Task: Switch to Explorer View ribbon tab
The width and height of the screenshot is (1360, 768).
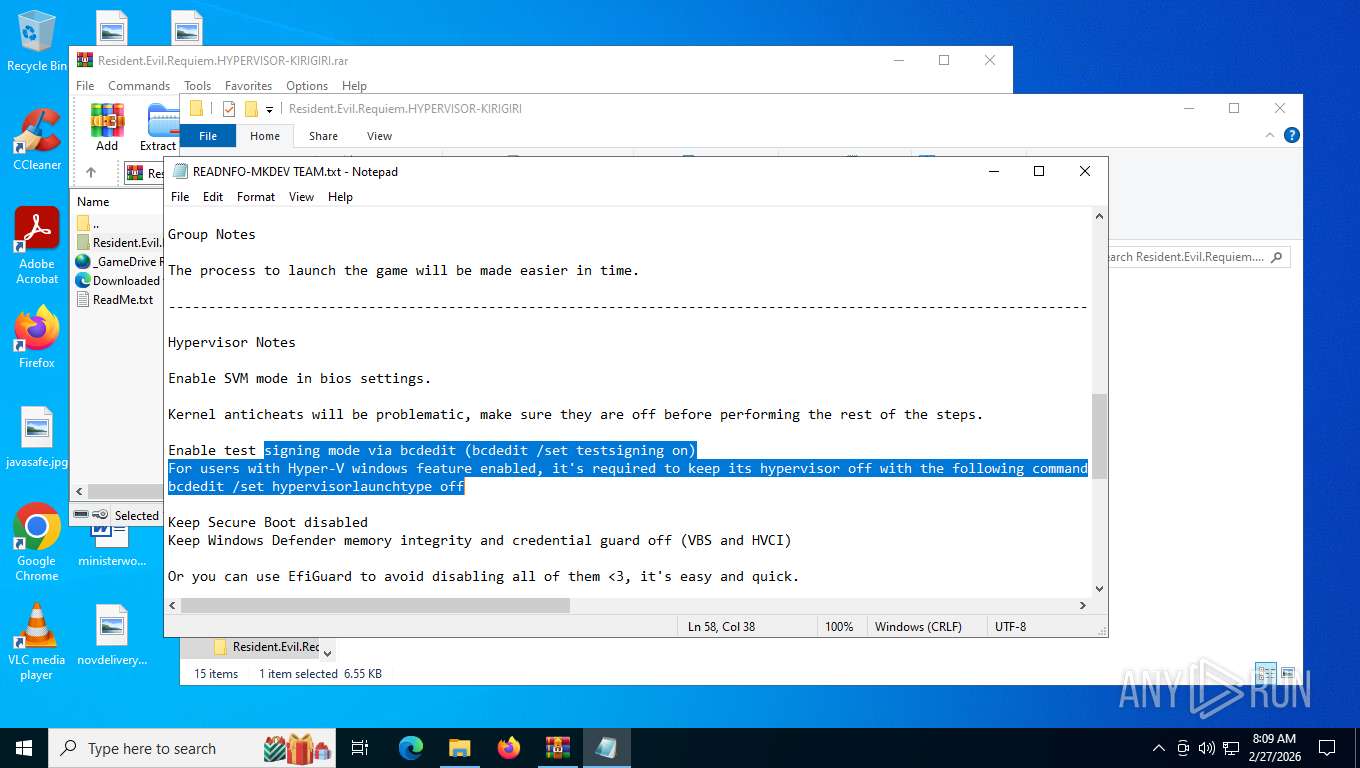Action: coord(379,136)
